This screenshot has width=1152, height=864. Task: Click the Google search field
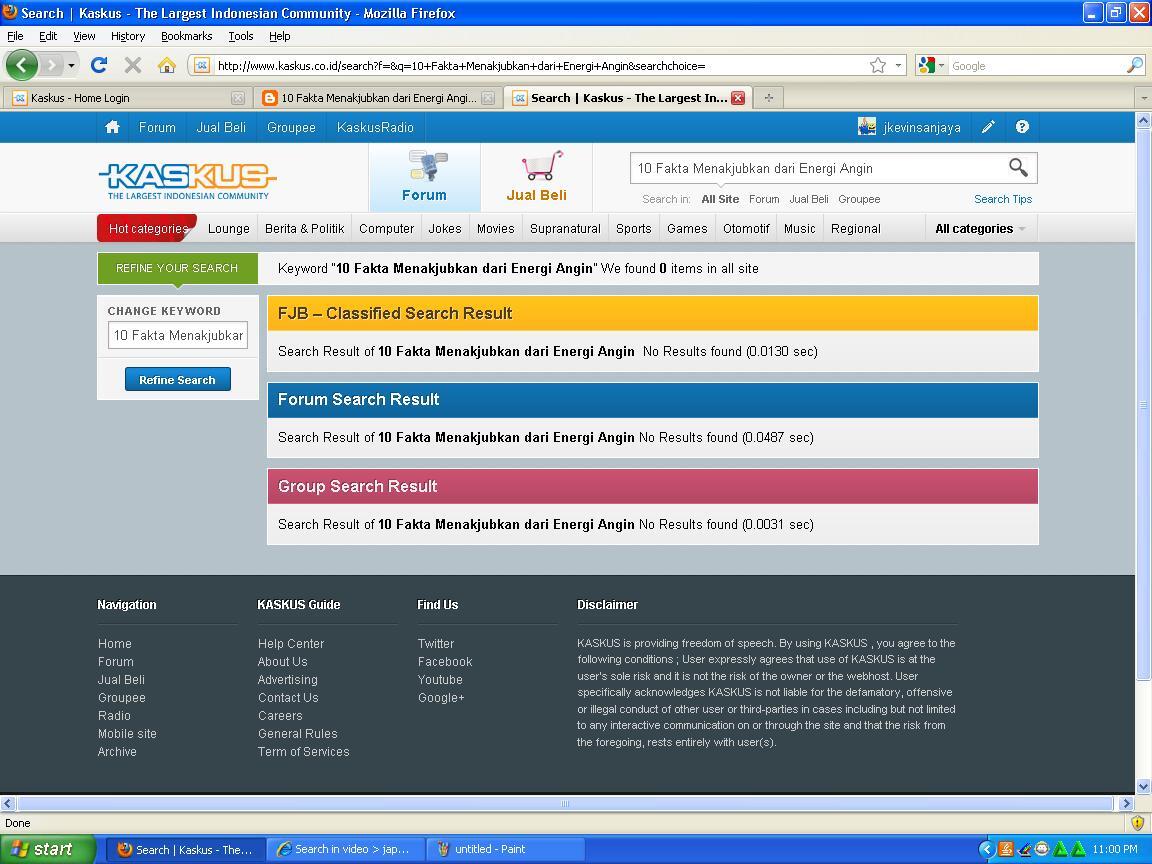1037,65
